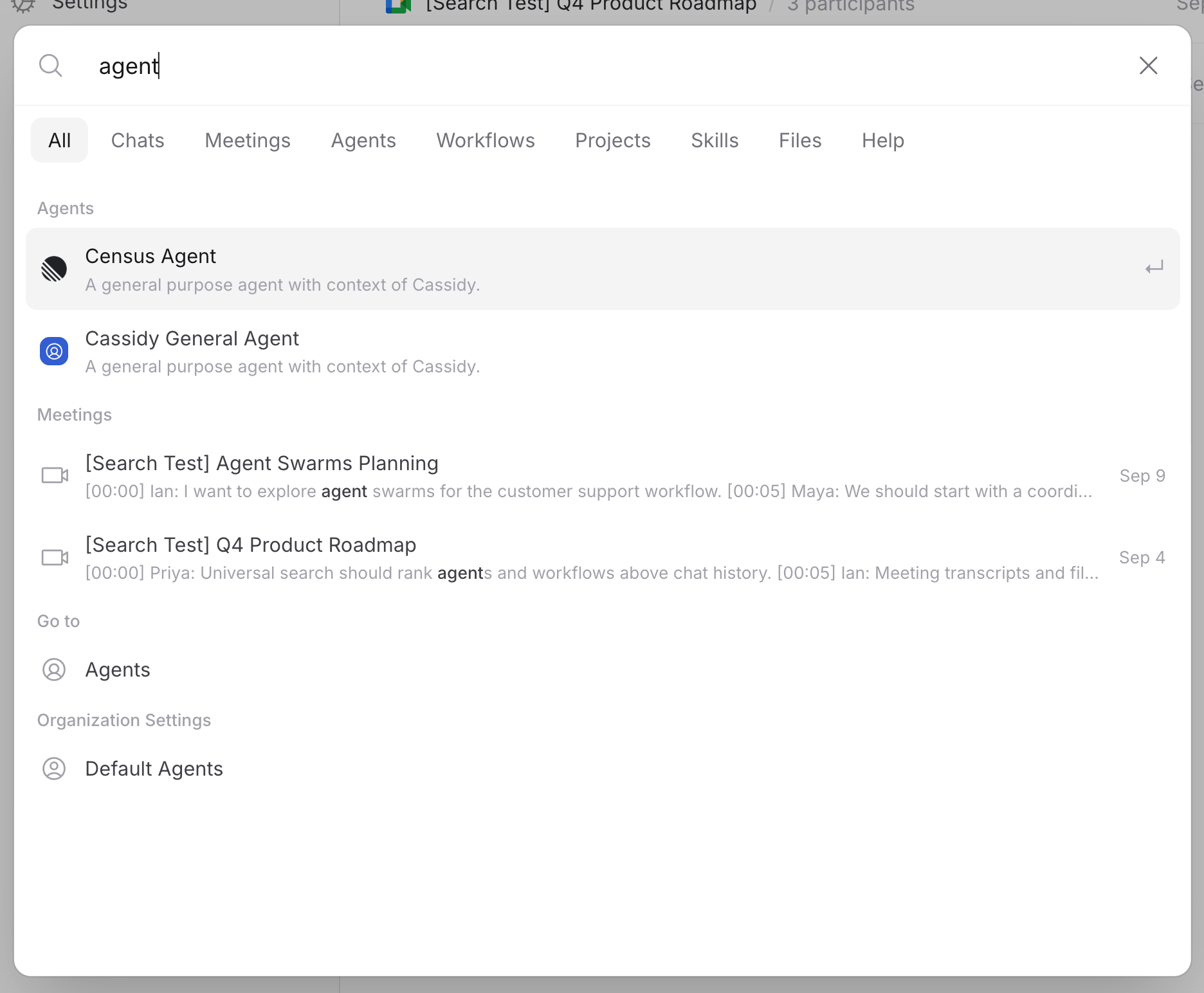The height and width of the screenshot is (993, 1204).
Task: Click the enter-key icon on Census Agent row
Action: point(1154,268)
